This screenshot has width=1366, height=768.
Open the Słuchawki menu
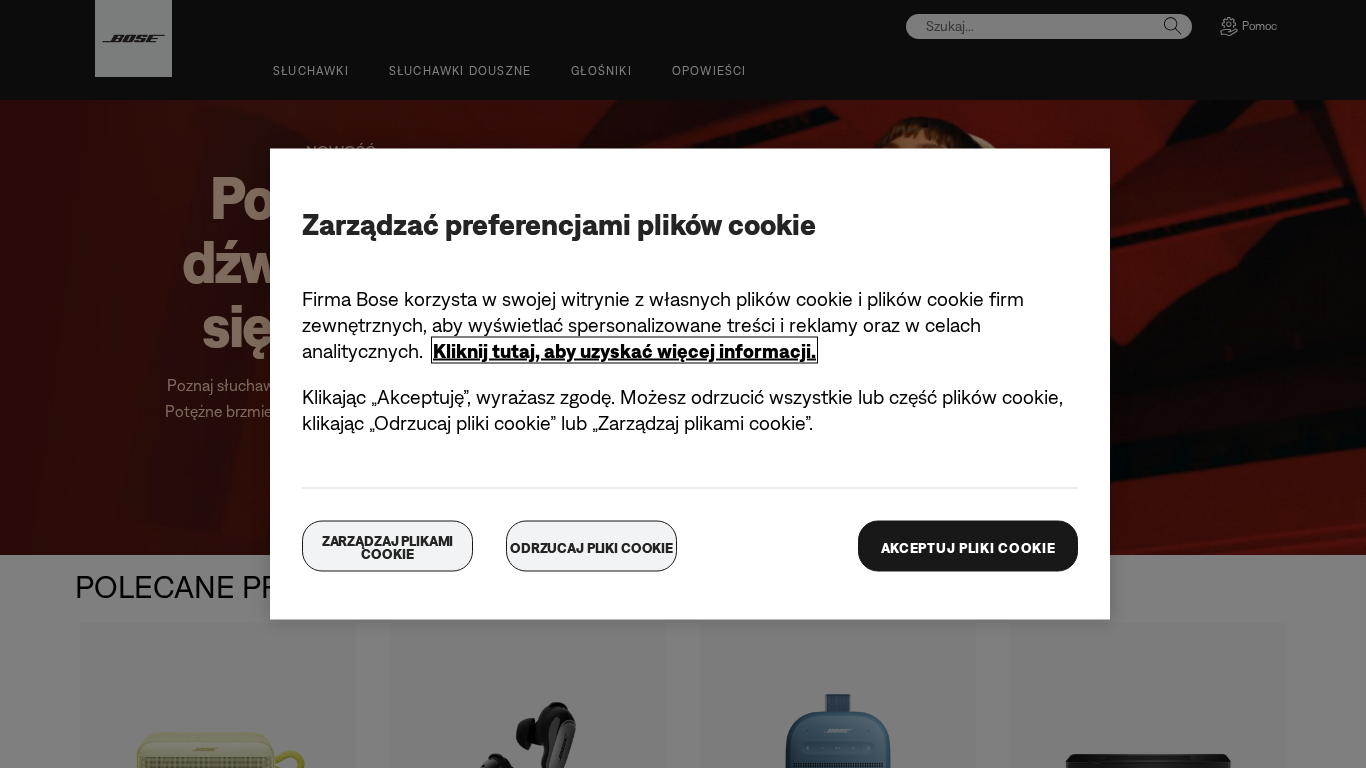coord(311,71)
